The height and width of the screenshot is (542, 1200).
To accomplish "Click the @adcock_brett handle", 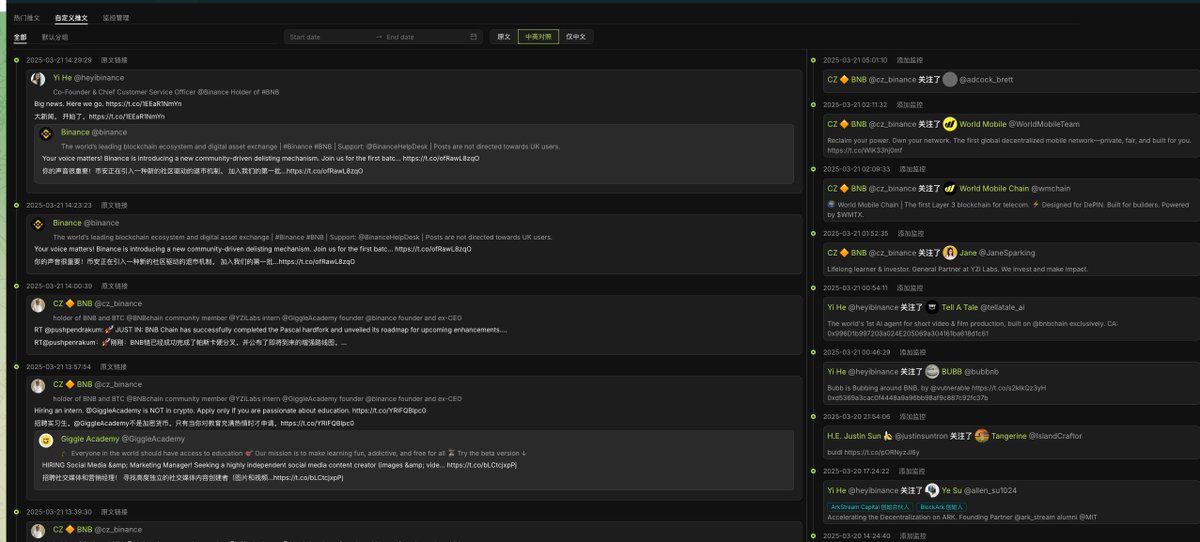I will [986, 79].
